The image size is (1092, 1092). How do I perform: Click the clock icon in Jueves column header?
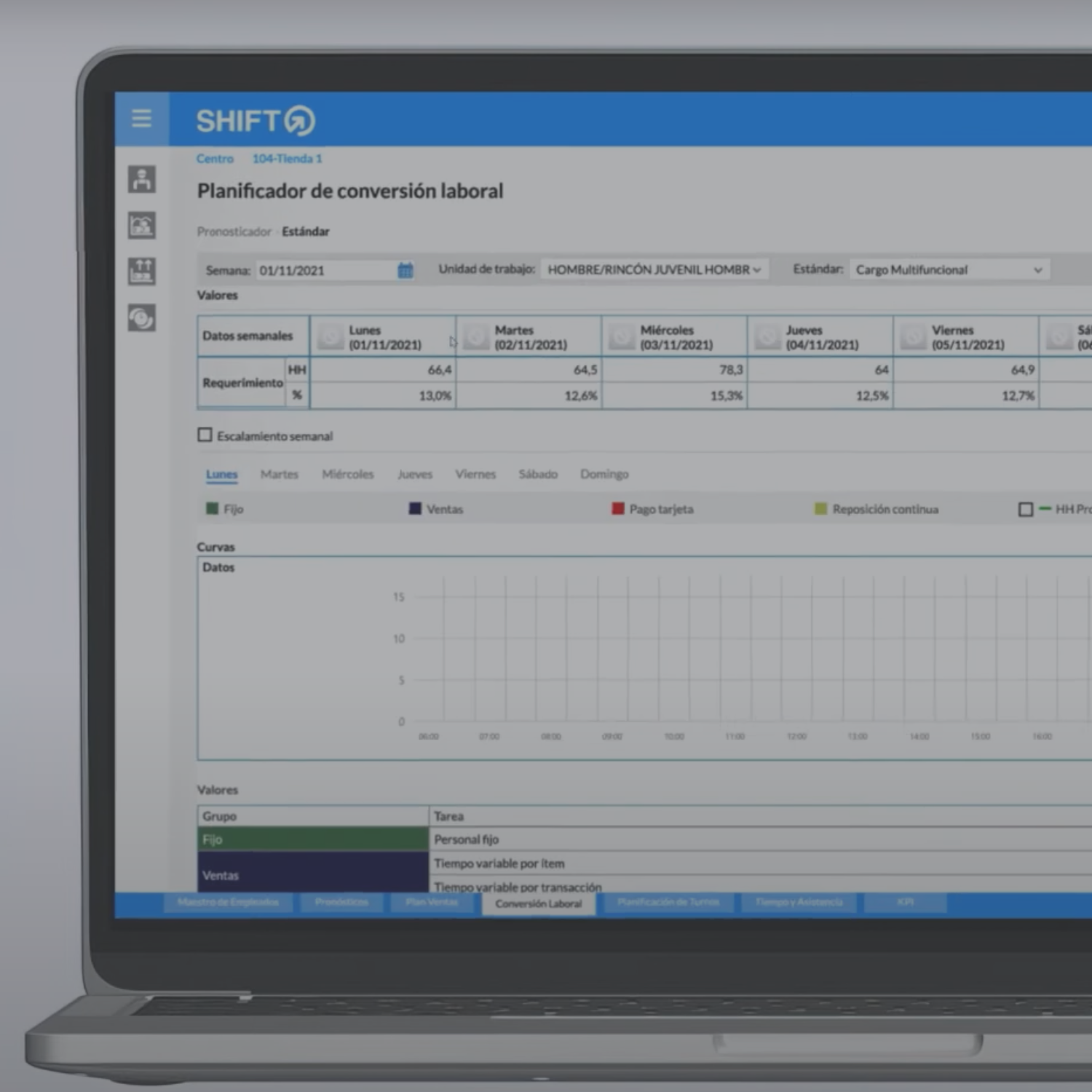[x=767, y=337]
